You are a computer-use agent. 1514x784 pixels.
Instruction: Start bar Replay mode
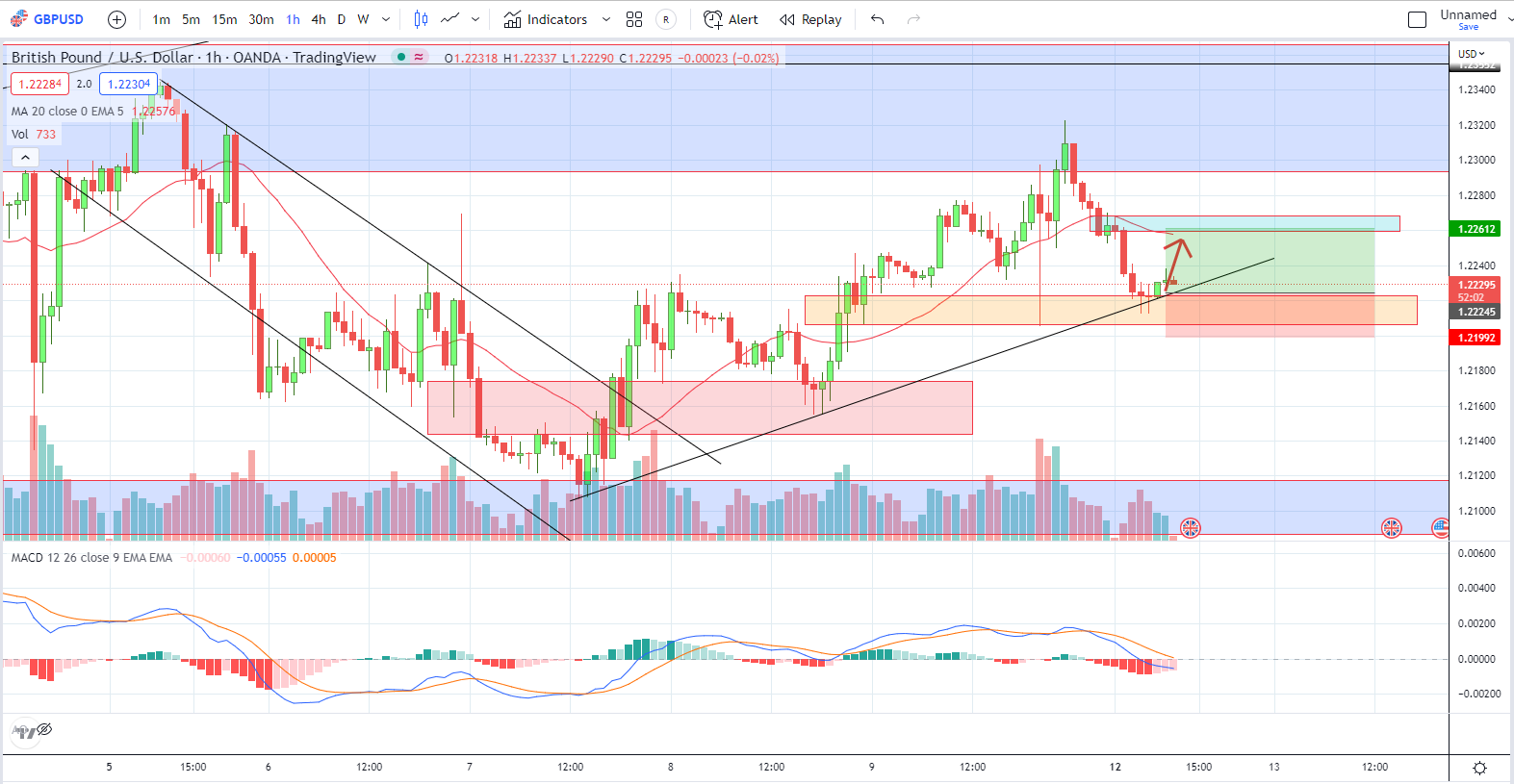point(810,19)
